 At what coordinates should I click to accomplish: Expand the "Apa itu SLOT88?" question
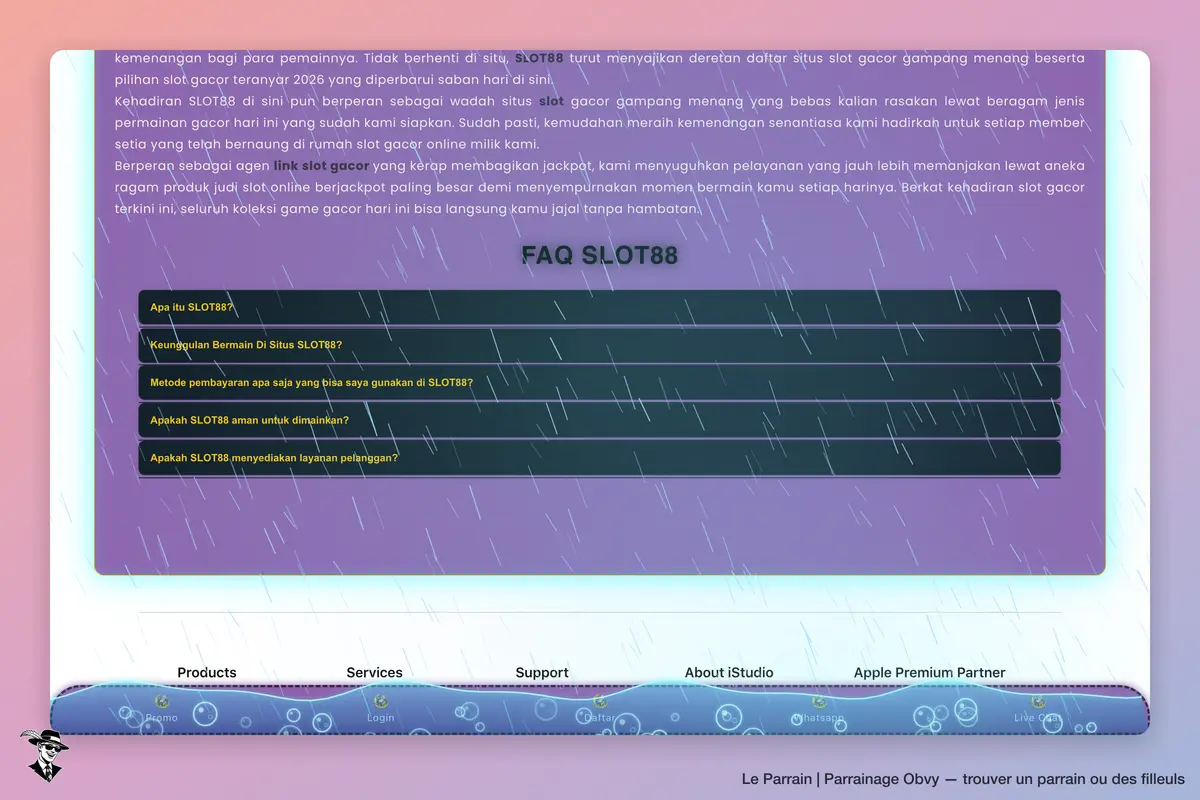599,307
